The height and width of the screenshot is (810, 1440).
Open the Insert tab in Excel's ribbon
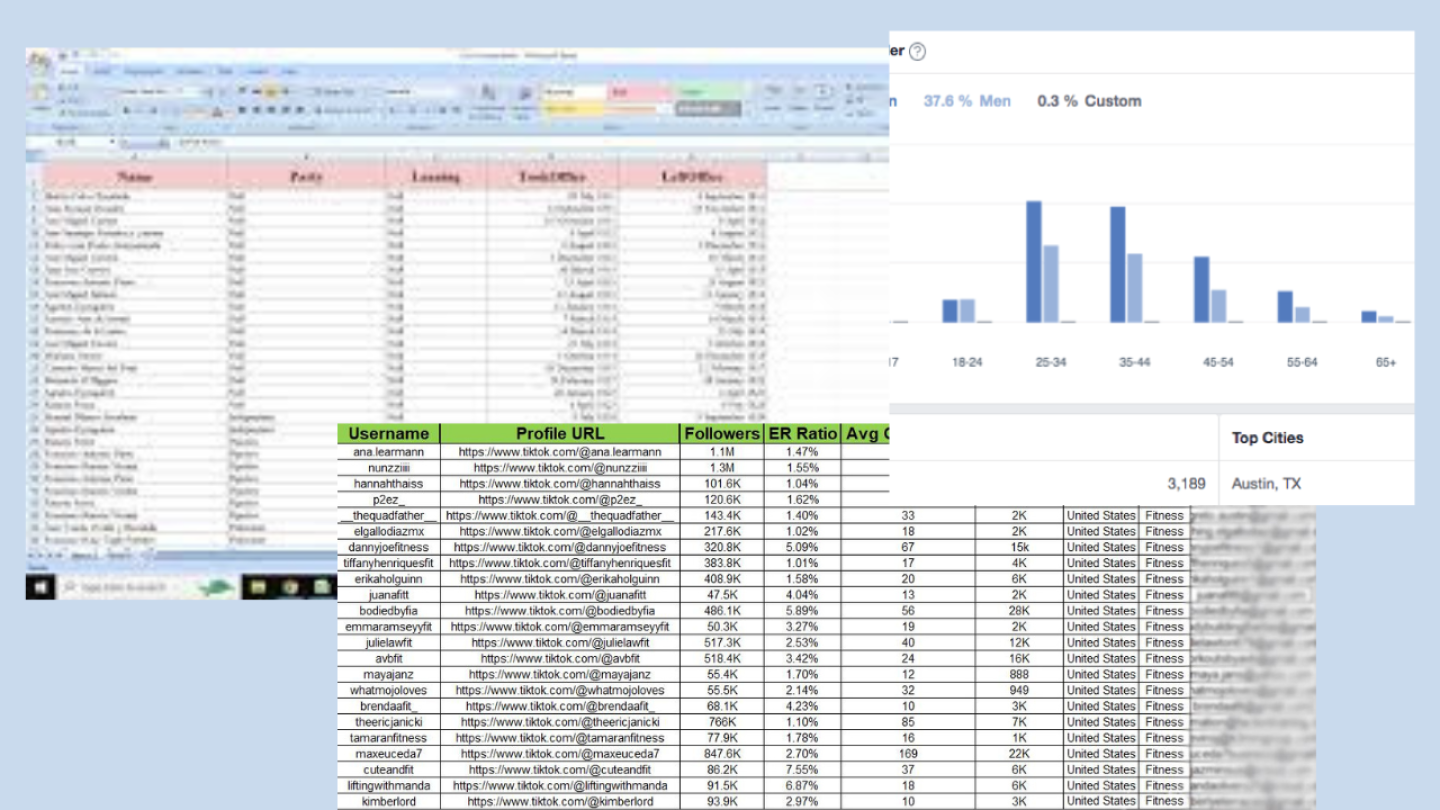tap(101, 72)
